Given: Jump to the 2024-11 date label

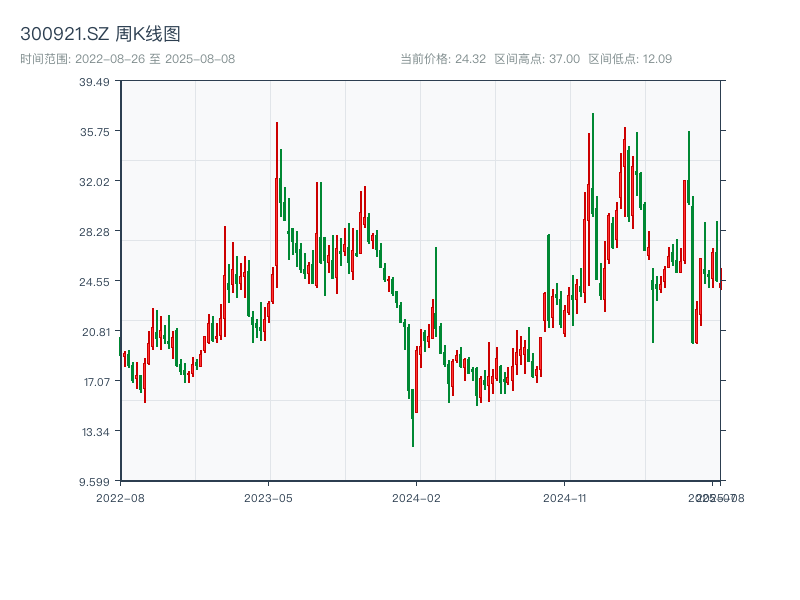Looking at the screenshot, I should coord(565,497).
